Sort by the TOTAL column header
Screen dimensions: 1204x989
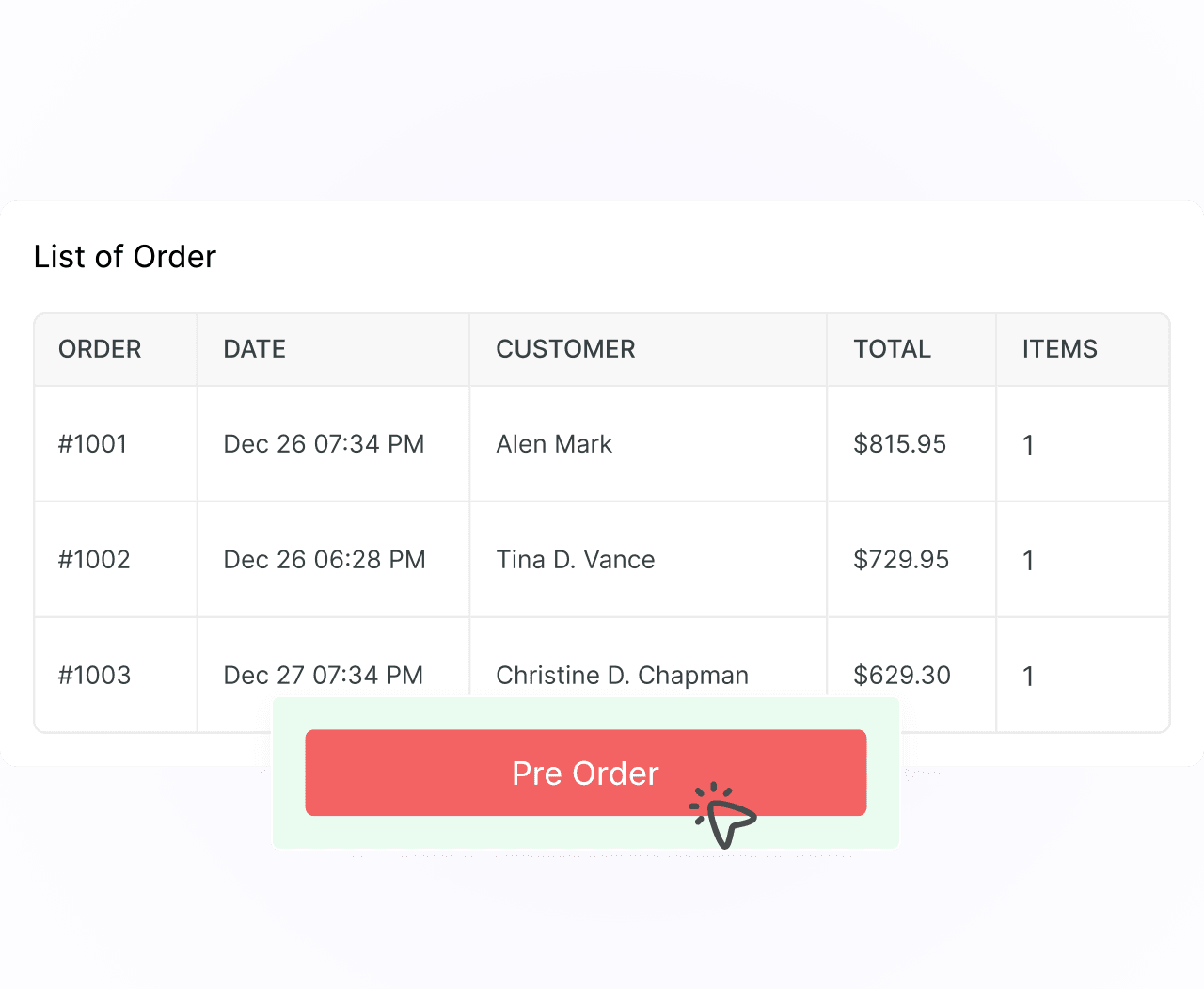pos(892,349)
